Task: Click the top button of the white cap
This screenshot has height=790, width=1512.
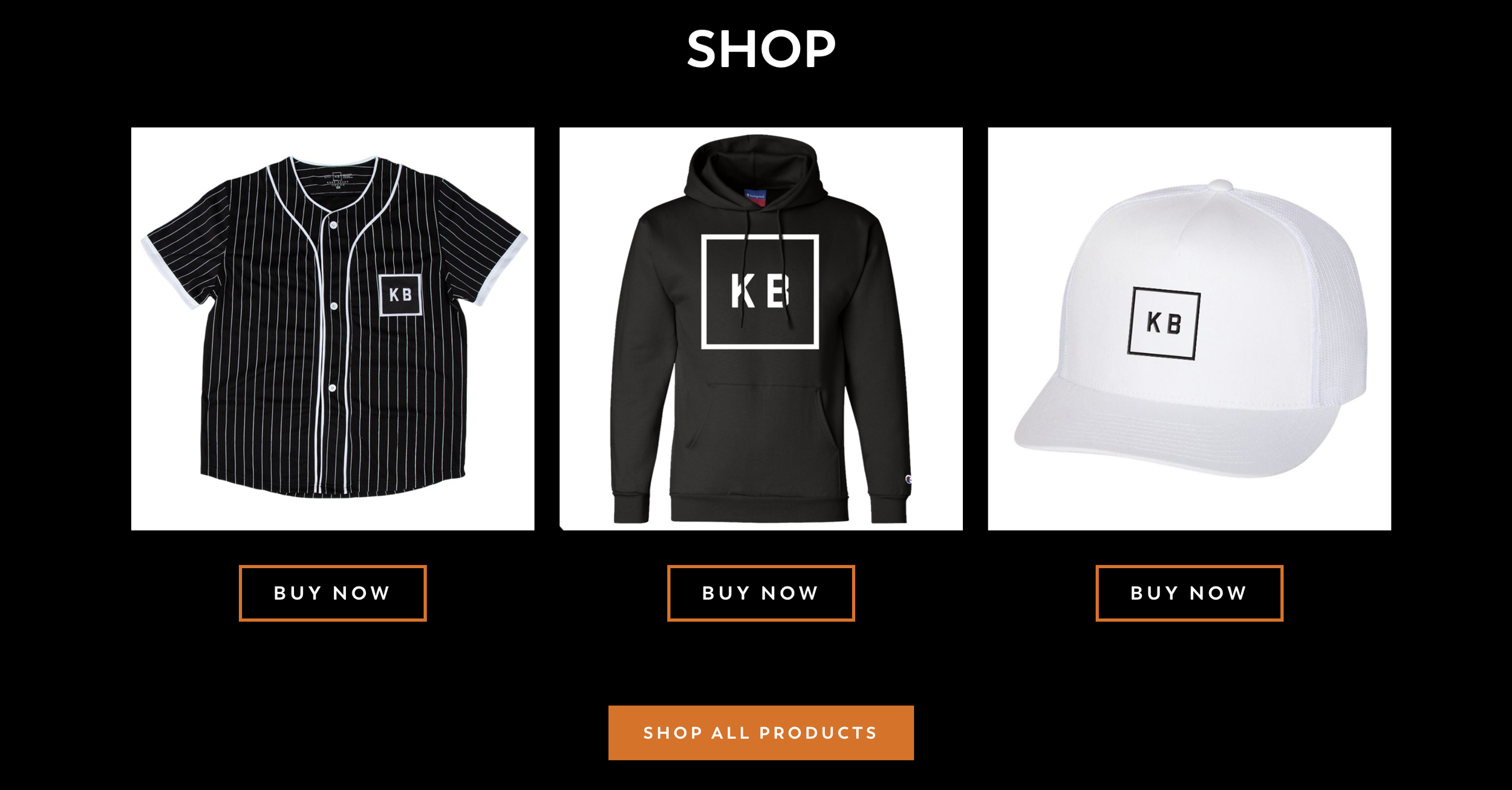Action: point(1220,185)
